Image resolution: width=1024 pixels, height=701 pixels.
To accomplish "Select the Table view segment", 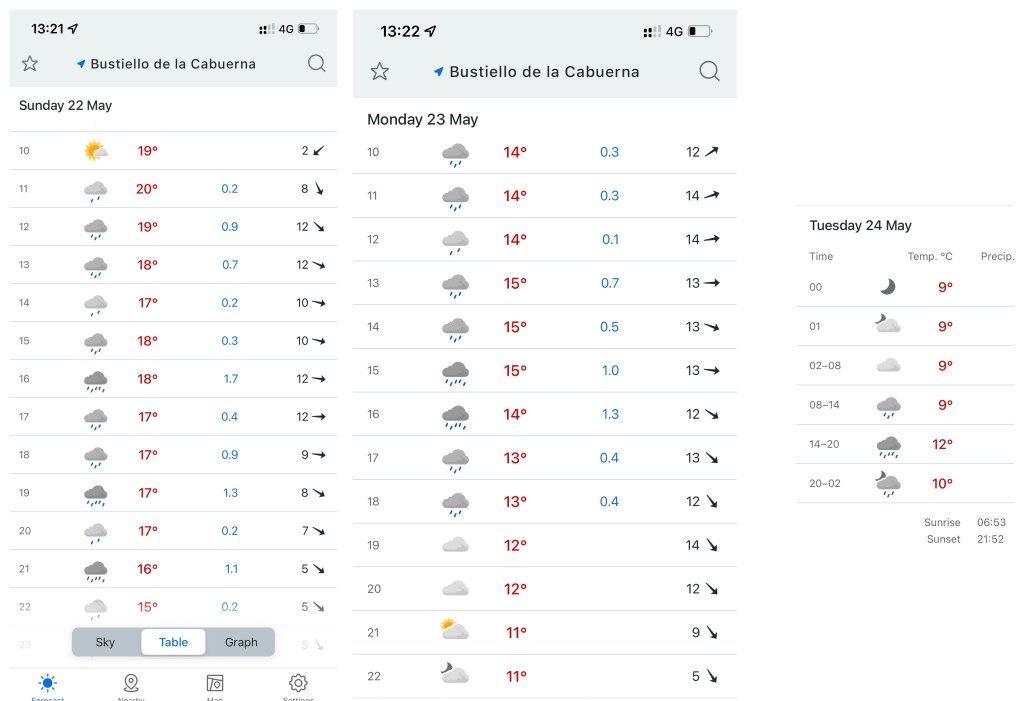I will point(173,642).
